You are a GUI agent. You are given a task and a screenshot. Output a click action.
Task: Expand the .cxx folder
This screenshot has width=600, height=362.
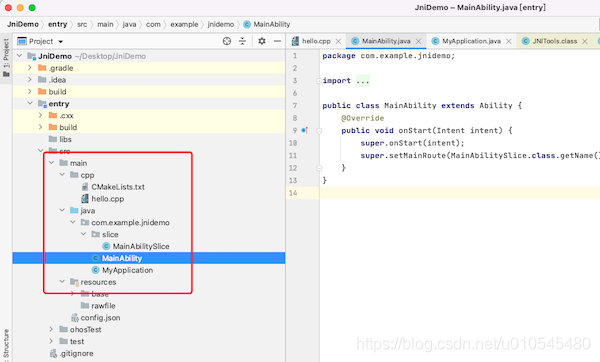(41, 115)
